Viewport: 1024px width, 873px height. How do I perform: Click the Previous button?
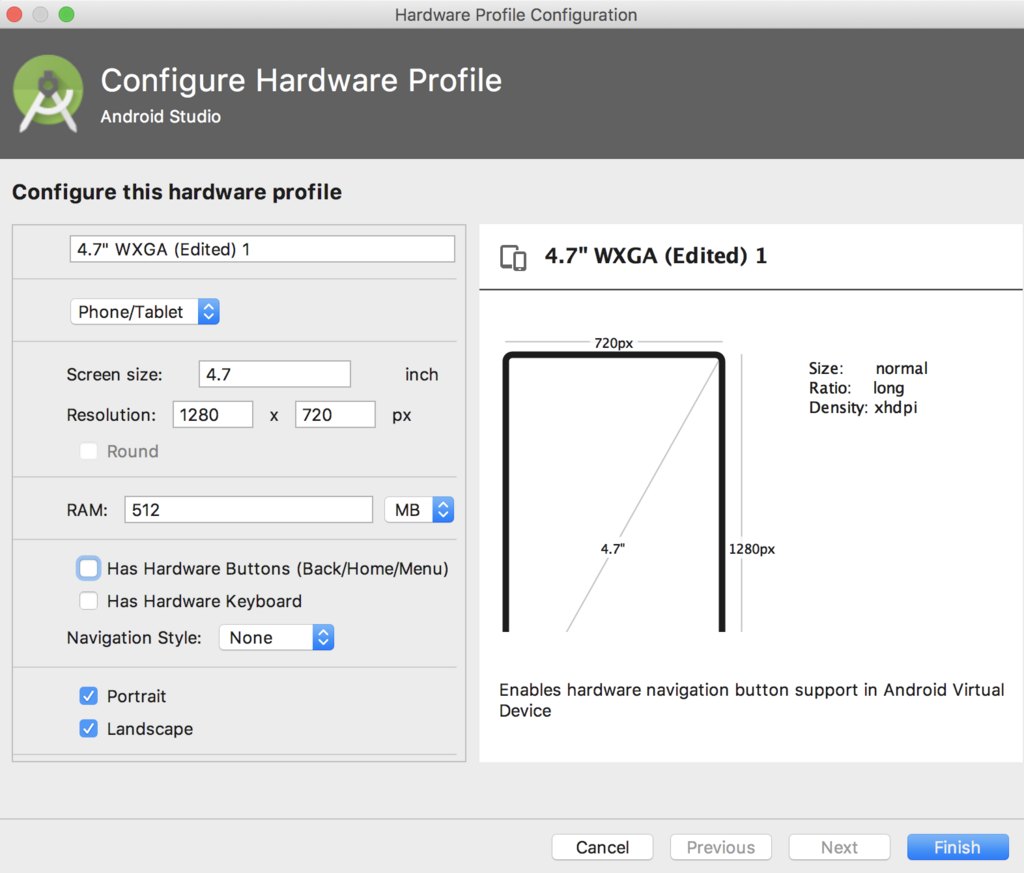720,848
